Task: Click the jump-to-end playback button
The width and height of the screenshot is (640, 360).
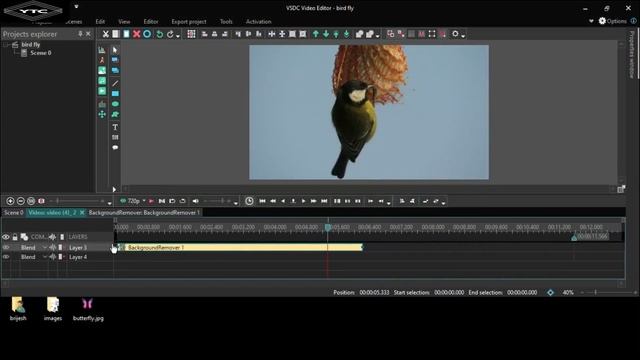Action: [324, 201]
